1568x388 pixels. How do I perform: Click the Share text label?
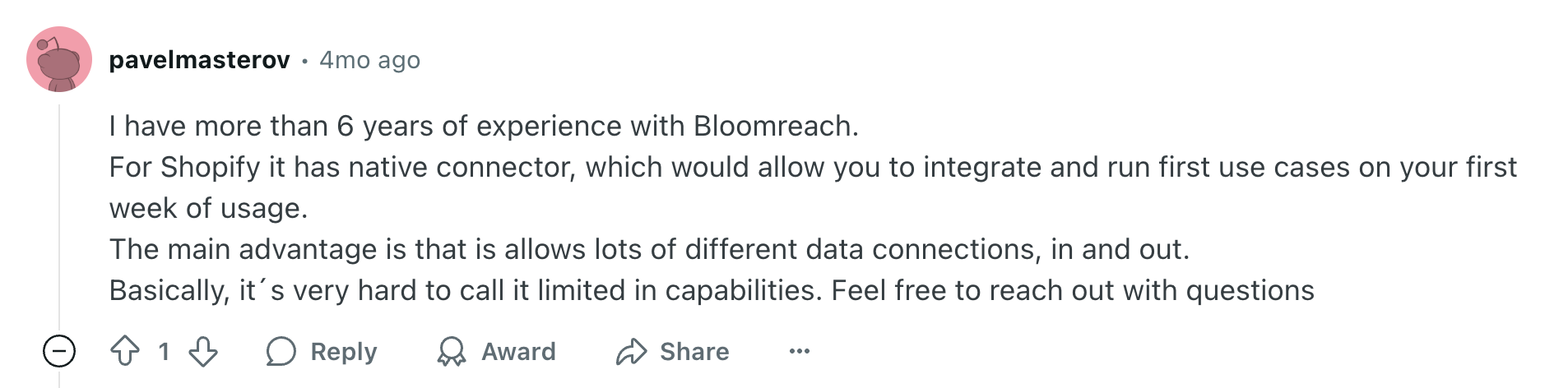(x=694, y=352)
